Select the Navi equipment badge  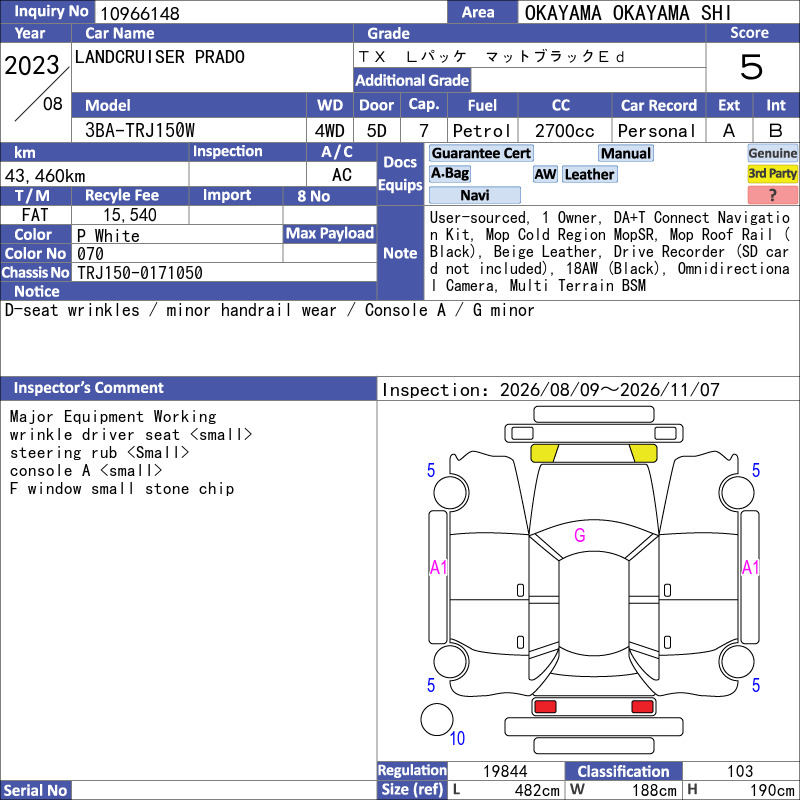pyautogui.click(x=474, y=195)
